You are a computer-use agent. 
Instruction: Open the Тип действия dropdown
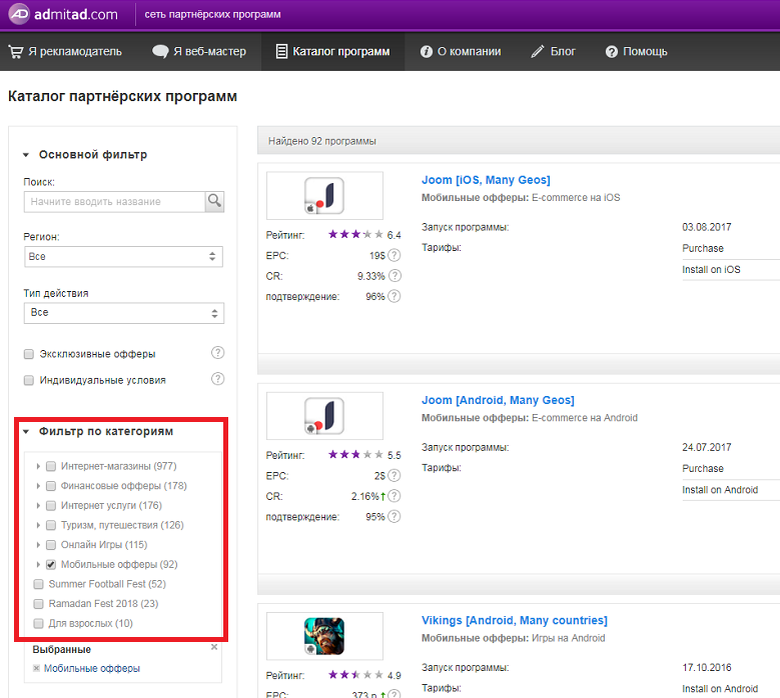[124, 313]
